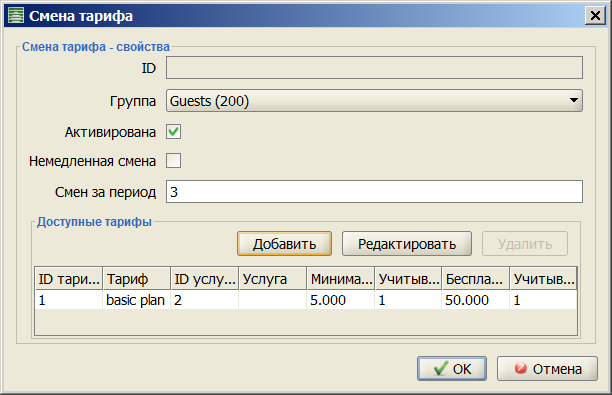Click the red icon on the Отмена button
Viewport: 612px width, 395px height.
pyautogui.click(x=520, y=368)
